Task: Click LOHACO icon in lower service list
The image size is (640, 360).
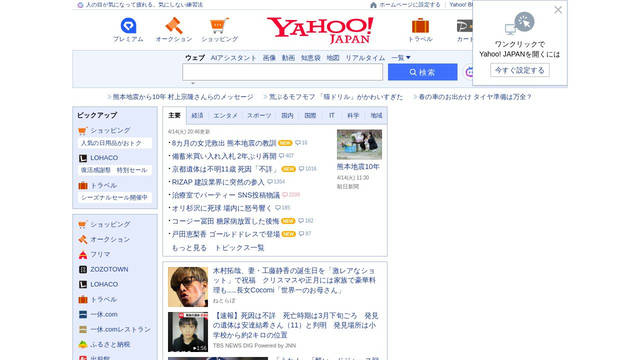Action: (83, 284)
